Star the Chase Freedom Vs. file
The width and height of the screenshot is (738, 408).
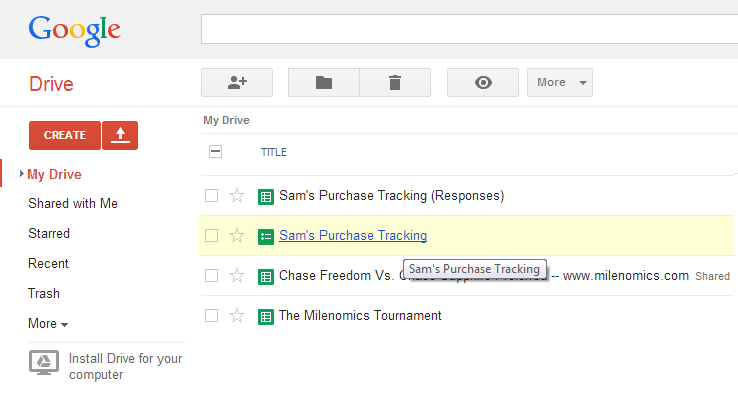237,275
